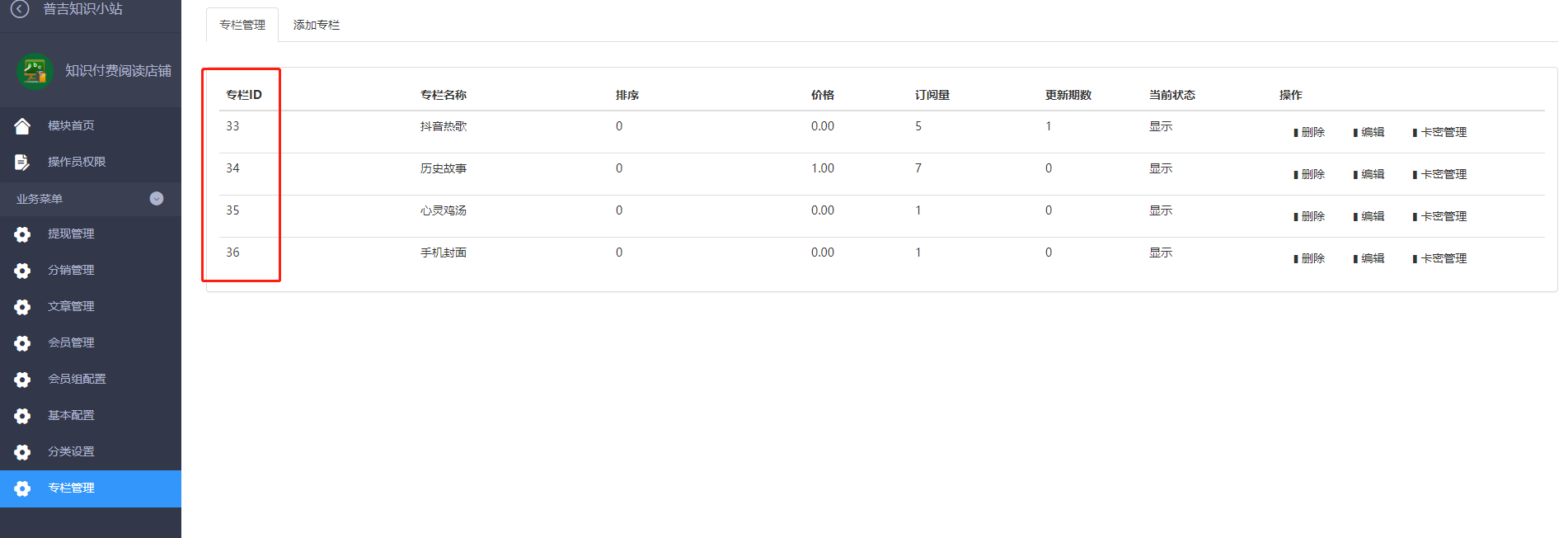Click the gear icon next to 分销管理
This screenshot has height=538, width=1568.
coord(22,271)
